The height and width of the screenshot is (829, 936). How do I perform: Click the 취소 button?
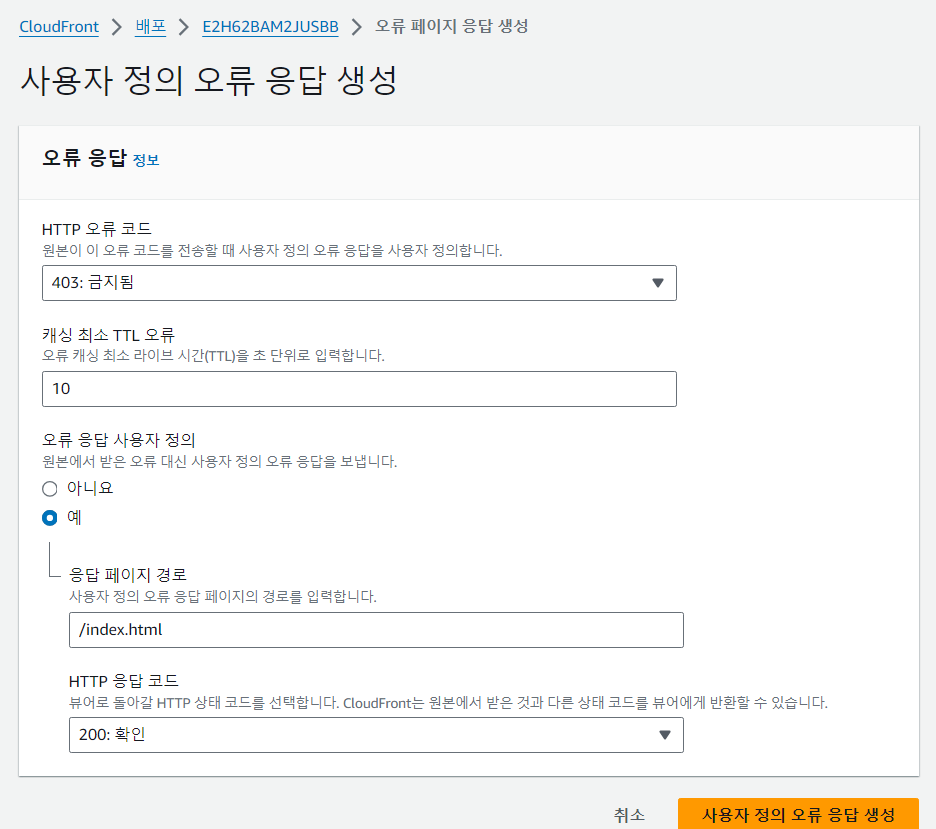(x=629, y=815)
